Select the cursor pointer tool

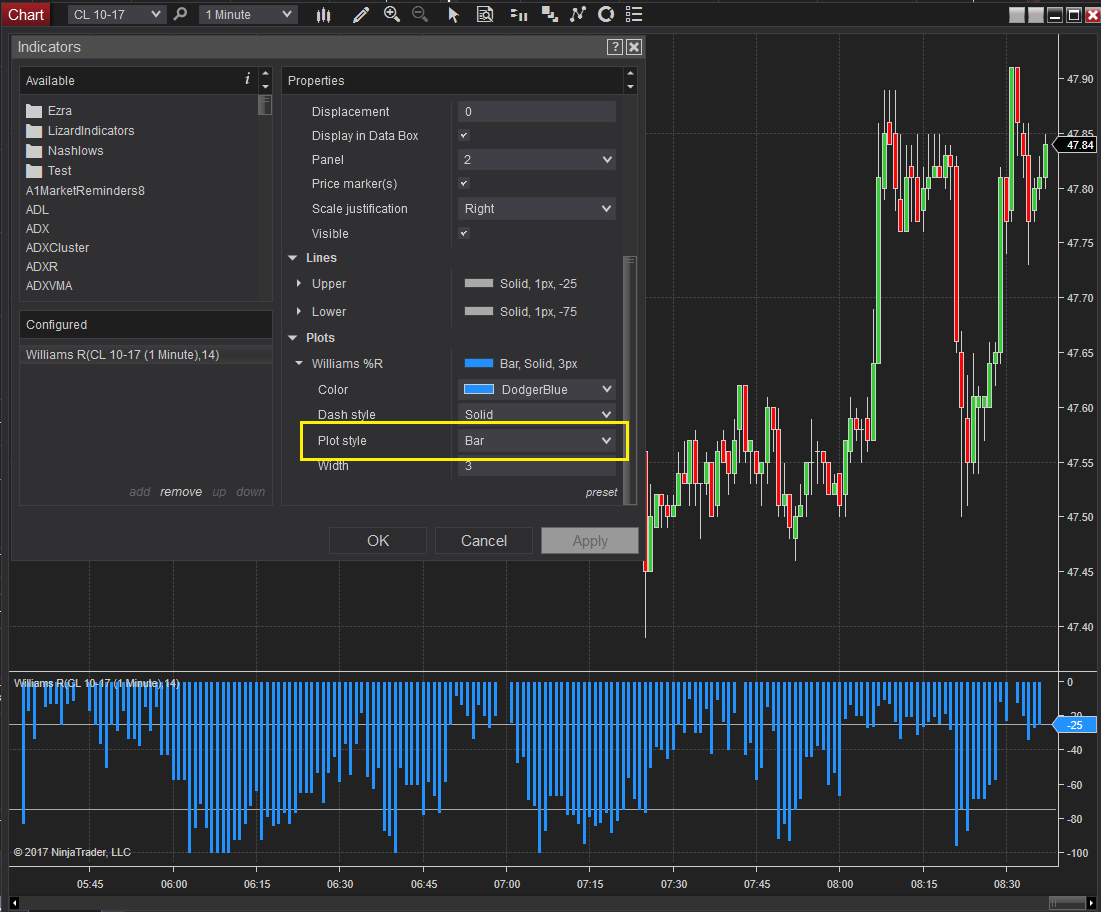(x=453, y=15)
